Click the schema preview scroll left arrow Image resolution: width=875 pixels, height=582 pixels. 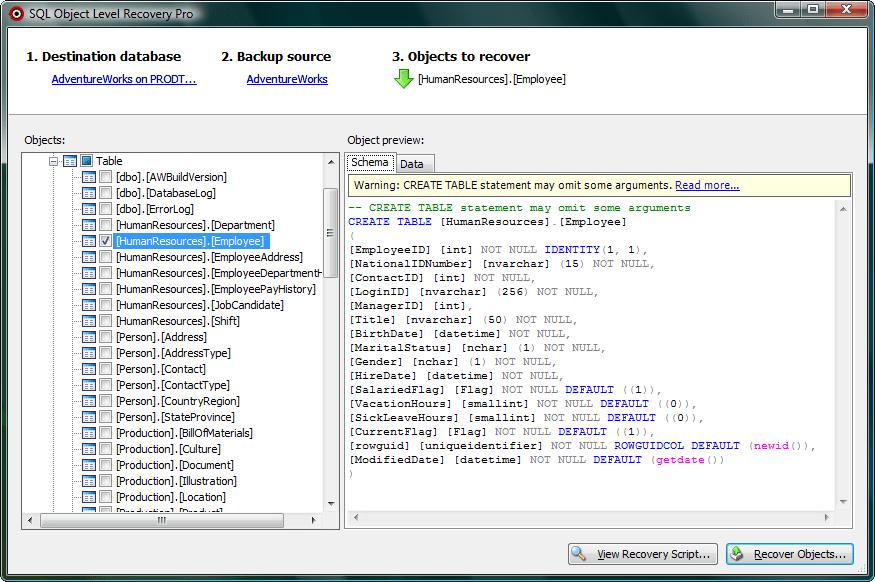(355, 518)
